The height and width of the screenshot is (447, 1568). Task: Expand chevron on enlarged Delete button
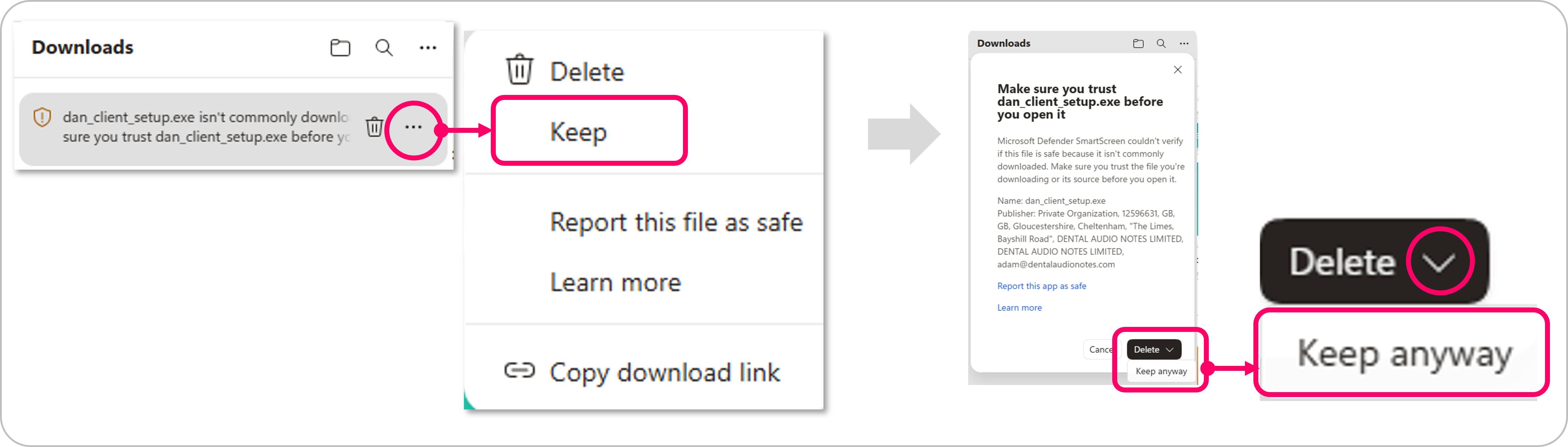click(x=1438, y=261)
